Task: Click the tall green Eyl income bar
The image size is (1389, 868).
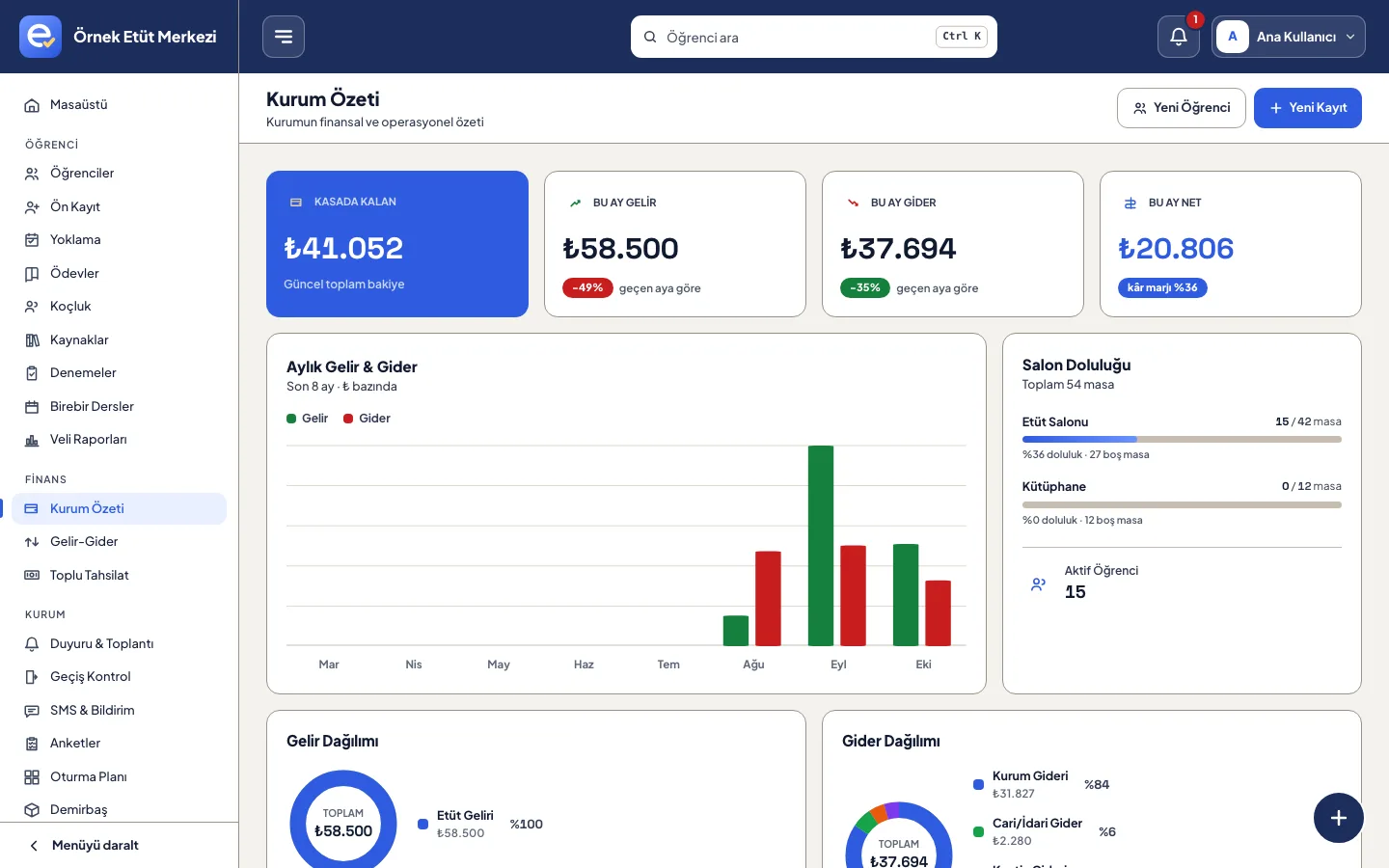Action: (821, 546)
